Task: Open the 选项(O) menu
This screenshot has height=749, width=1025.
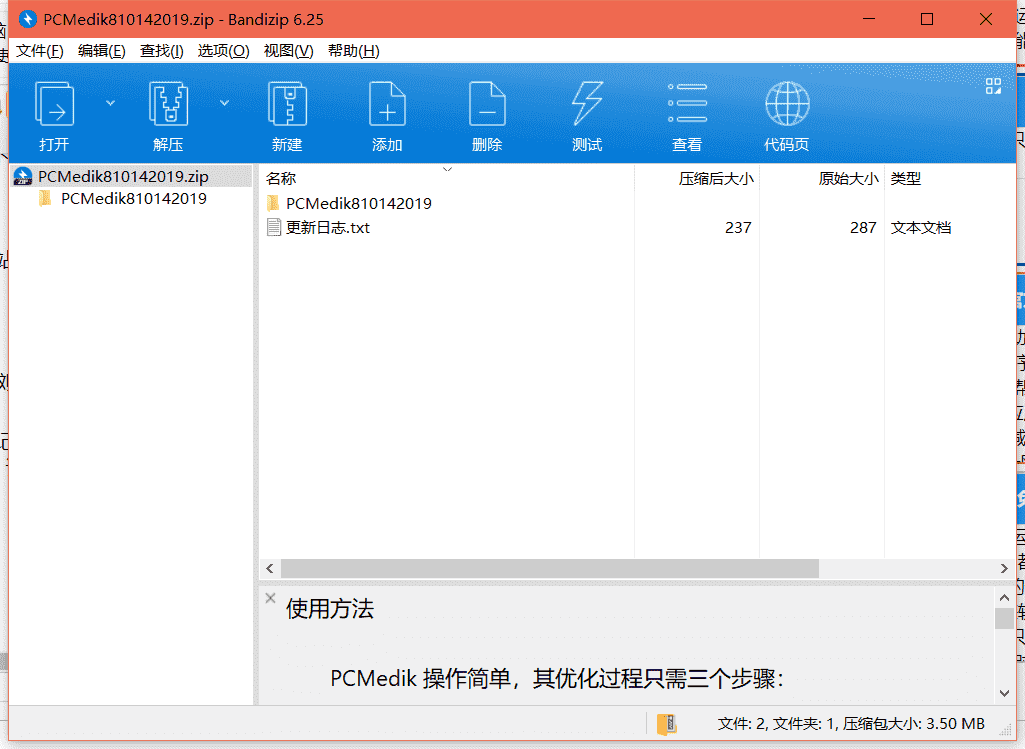Action: (224, 51)
